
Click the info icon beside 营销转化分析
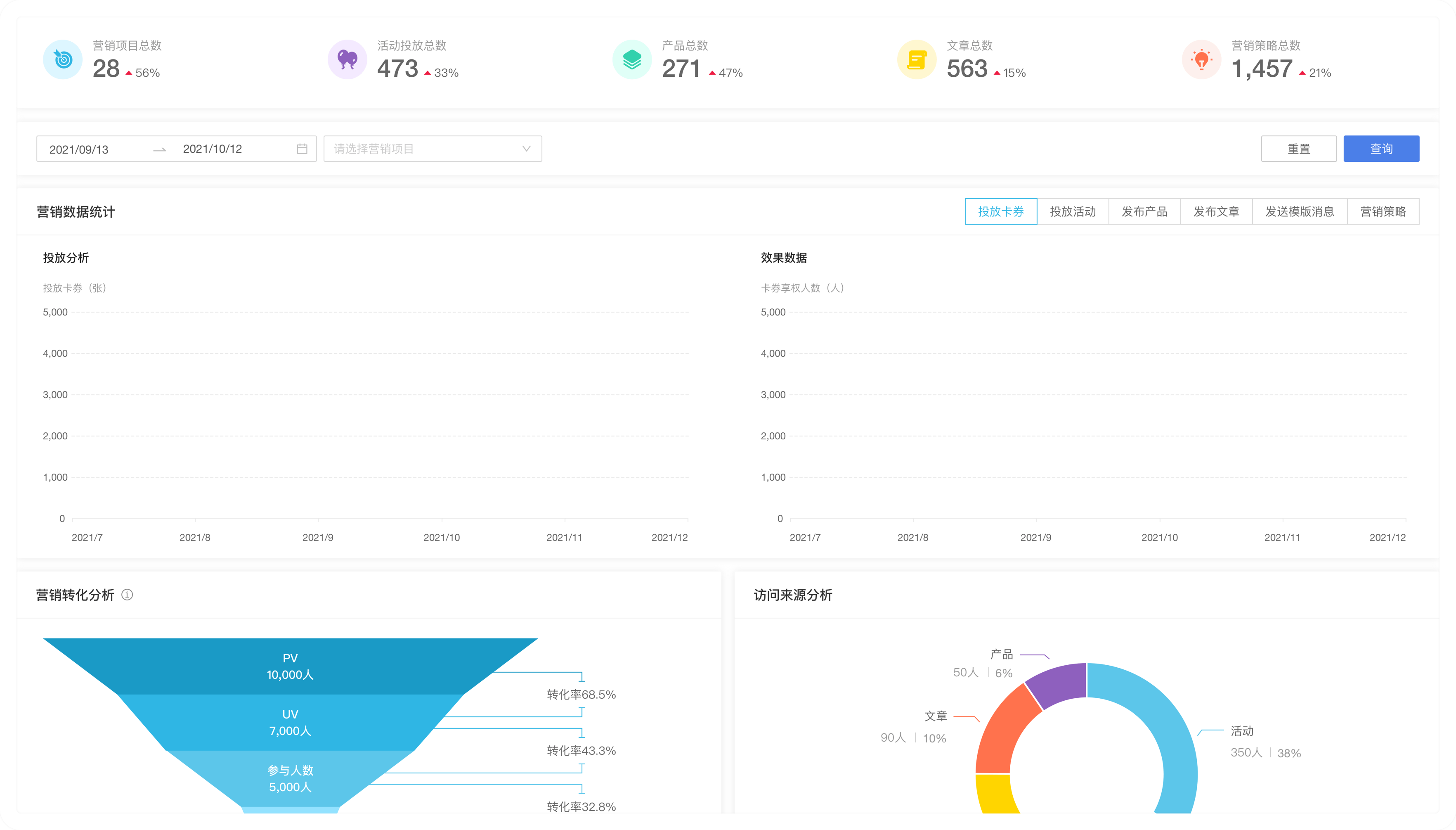[127, 595]
